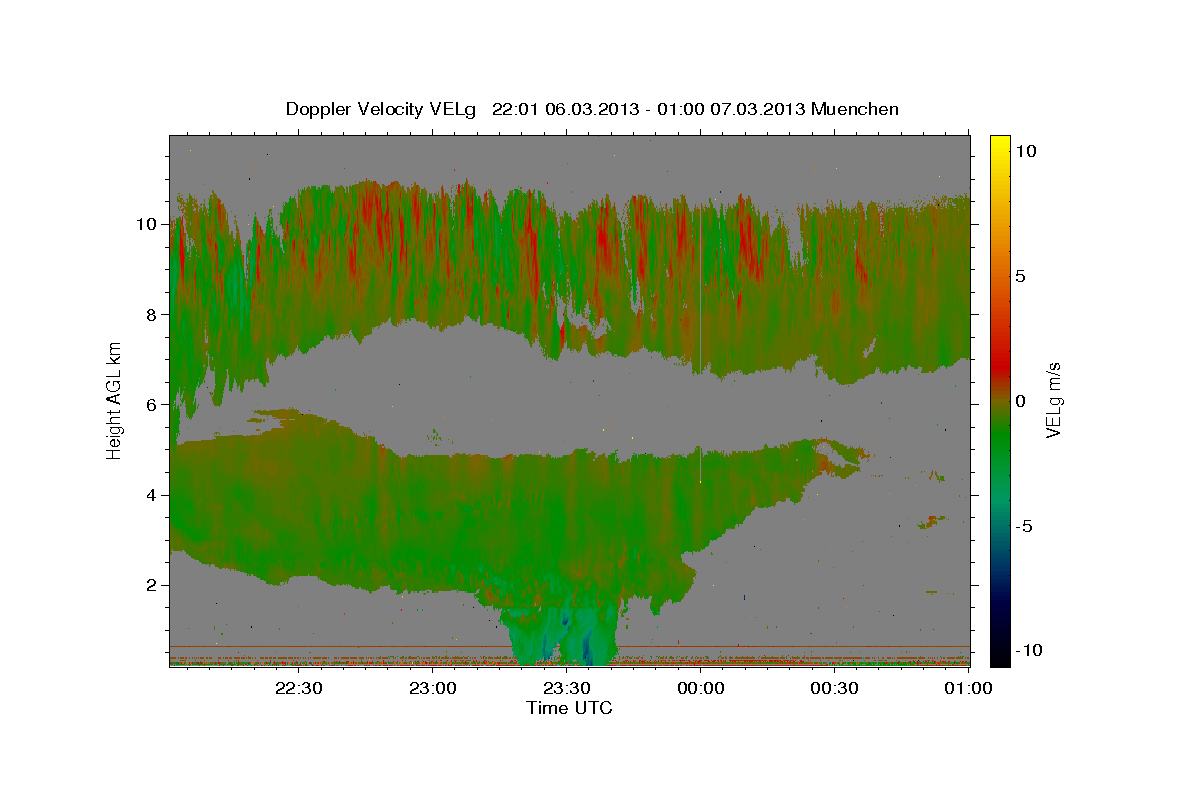Click the height tick label "4"

(153, 495)
